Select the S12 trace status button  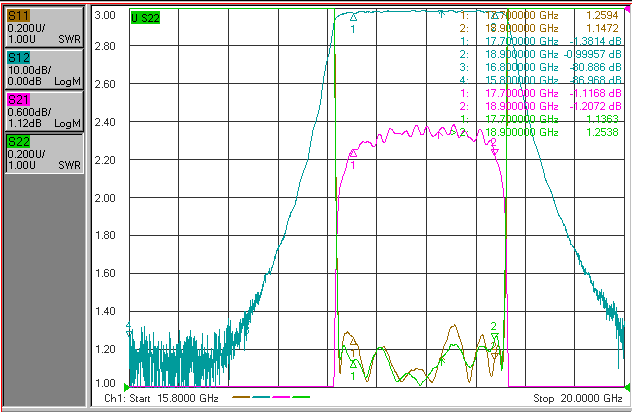tap(44, 69)
